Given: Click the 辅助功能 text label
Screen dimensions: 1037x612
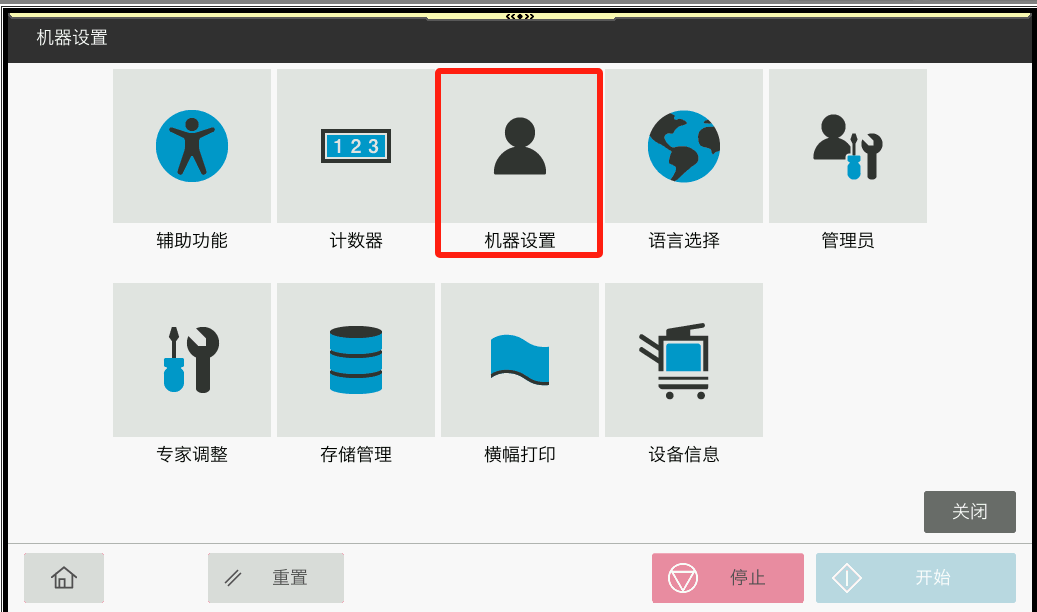Looking at the screenshot, I should [x=192, y=241].
